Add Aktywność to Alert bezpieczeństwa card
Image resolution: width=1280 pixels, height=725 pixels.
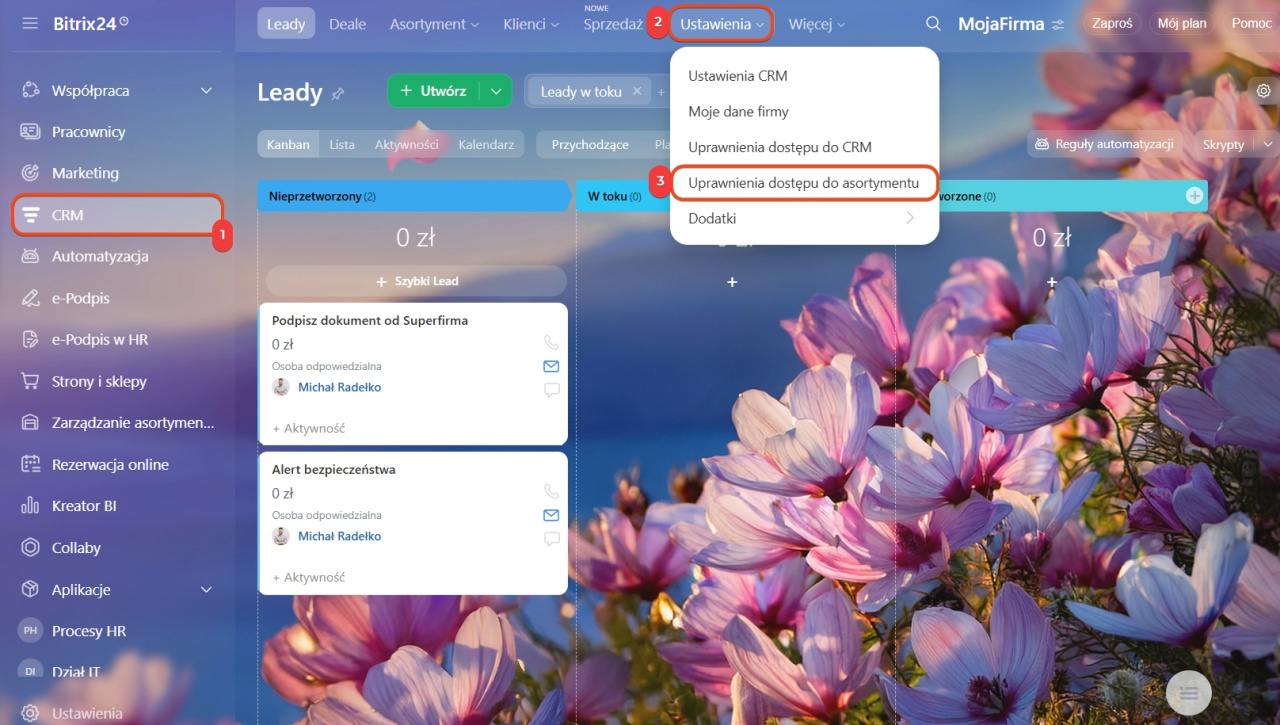point(308,577)
